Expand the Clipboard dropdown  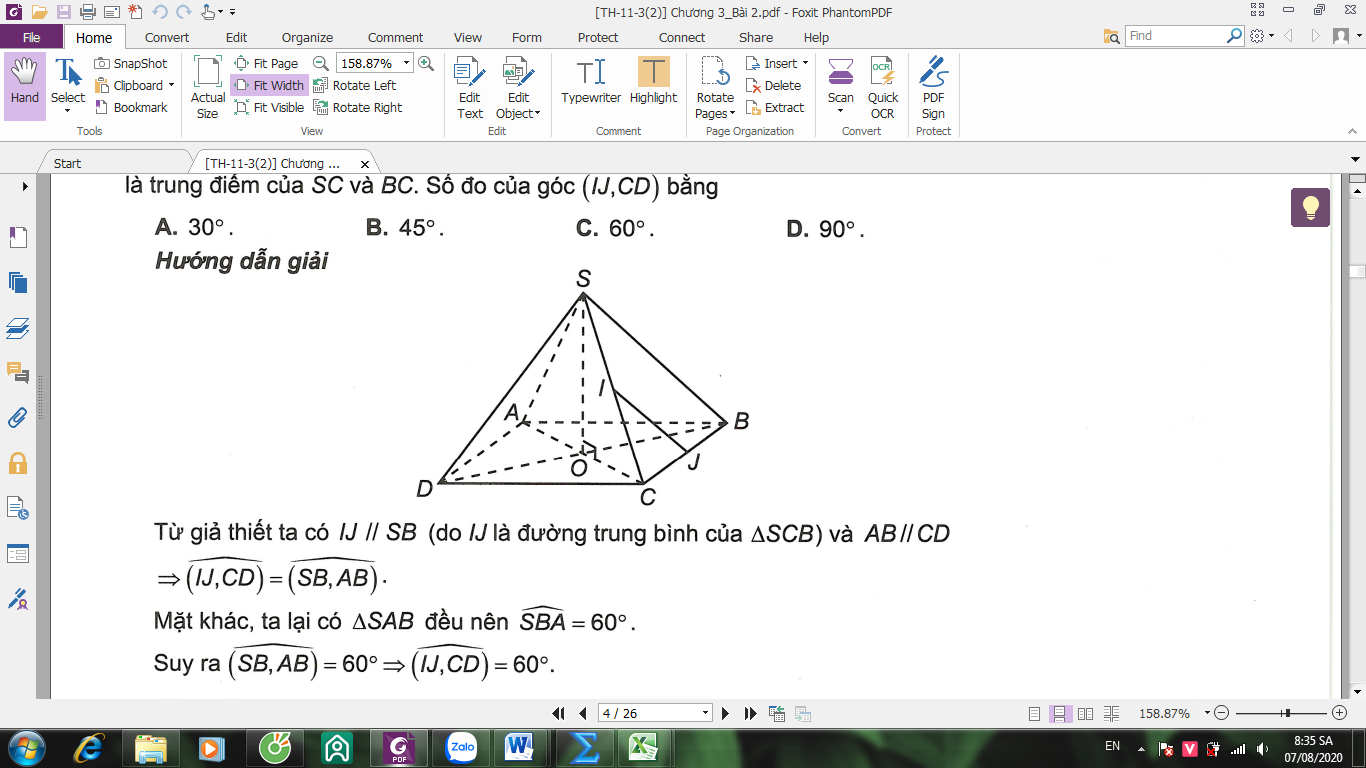(x=171, y=85)
